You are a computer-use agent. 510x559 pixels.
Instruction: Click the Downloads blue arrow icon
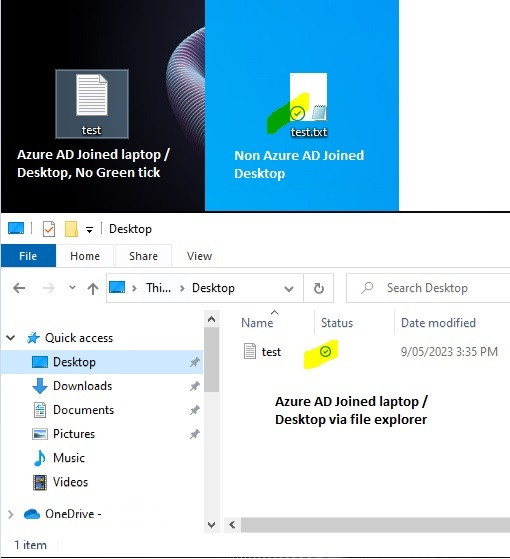(x=40, y=386)
